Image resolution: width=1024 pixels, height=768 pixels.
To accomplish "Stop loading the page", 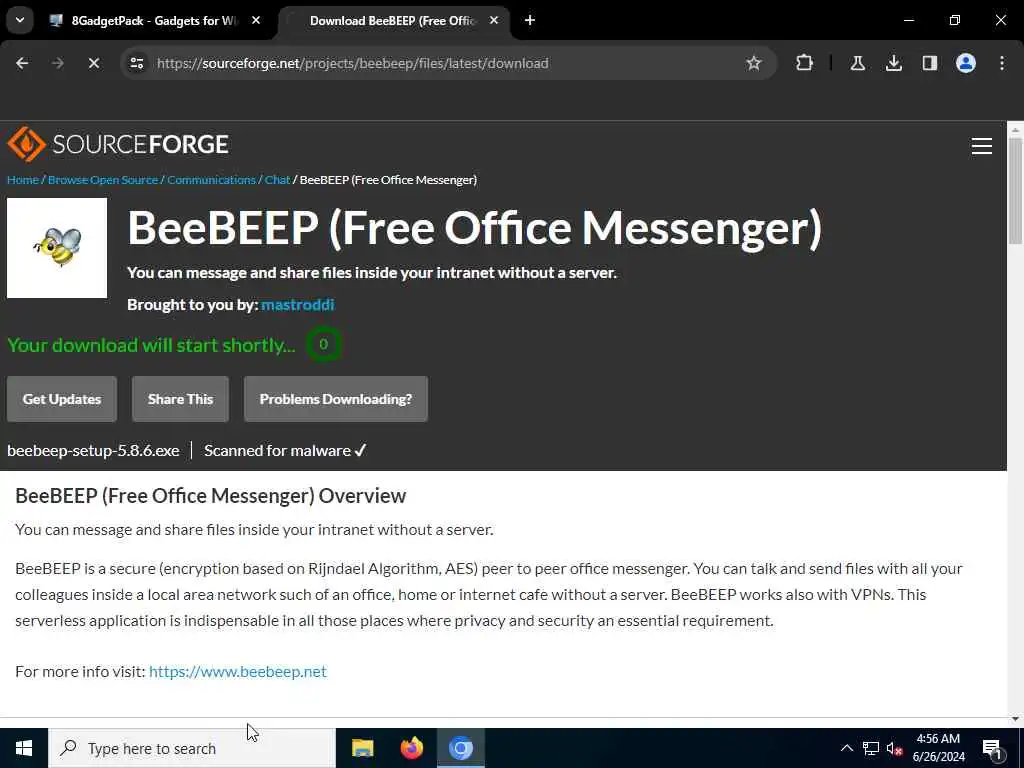I will pyautogui.click(x=94, y=63).
